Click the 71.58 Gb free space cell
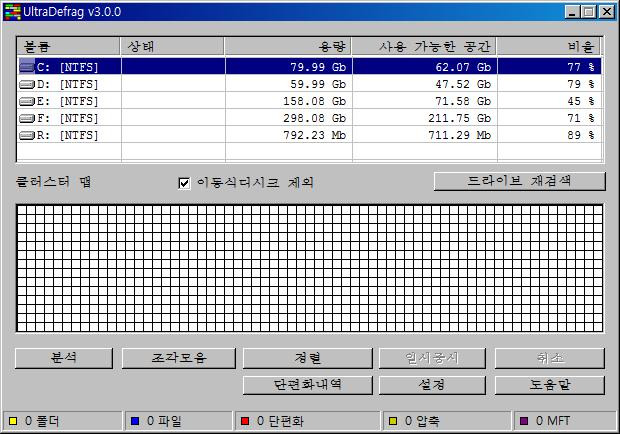Screen dimensions: 620x434 (425, 101)
